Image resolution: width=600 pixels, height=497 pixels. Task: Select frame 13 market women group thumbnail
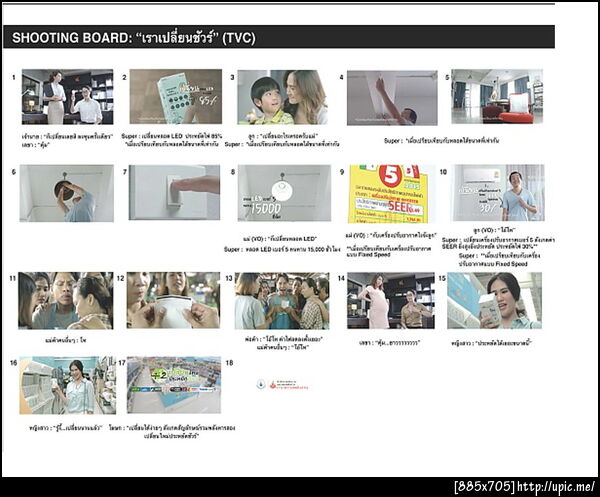tap(282, 301)
